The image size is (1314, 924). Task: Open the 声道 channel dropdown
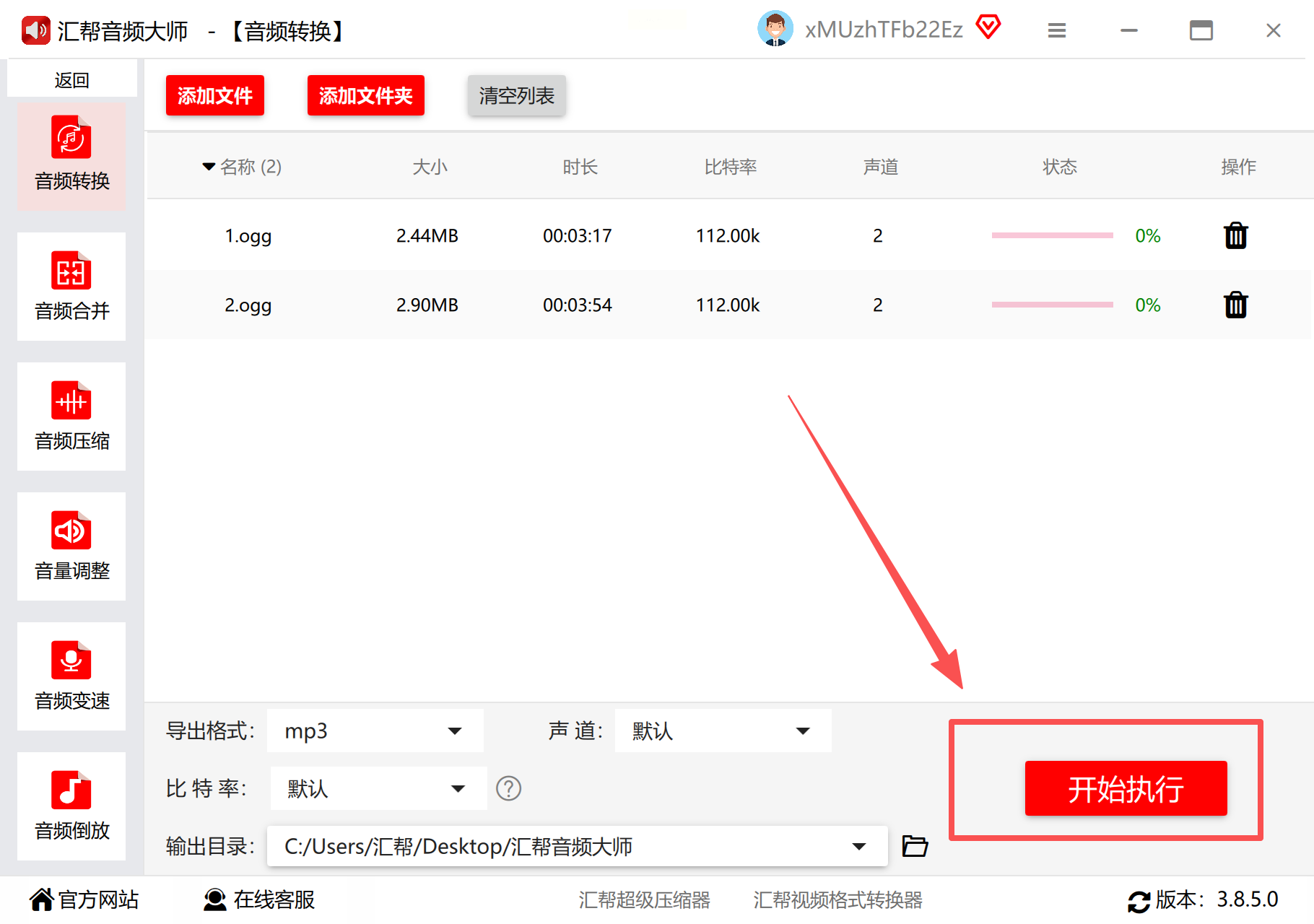click(x=723, y=731)
